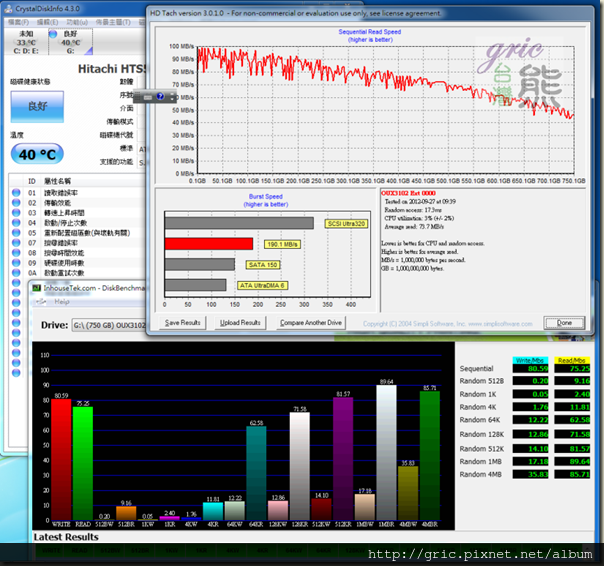Click the Sequential write value 80.59
Screen dimensions: 604x566
(530, 368)
